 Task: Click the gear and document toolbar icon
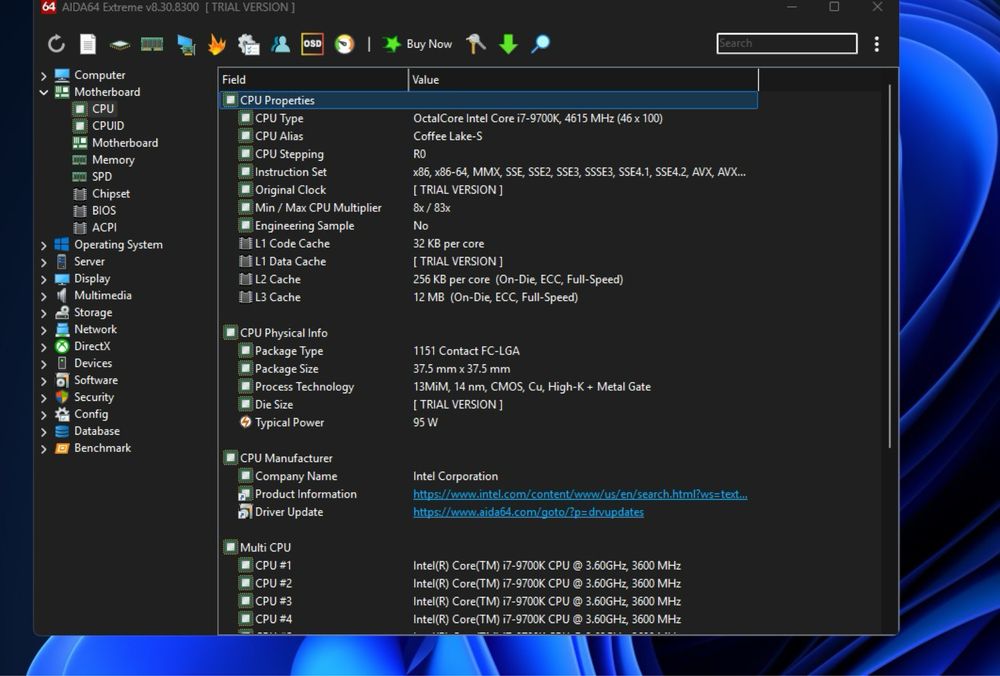pyautogui.click(x=249, y=44)
